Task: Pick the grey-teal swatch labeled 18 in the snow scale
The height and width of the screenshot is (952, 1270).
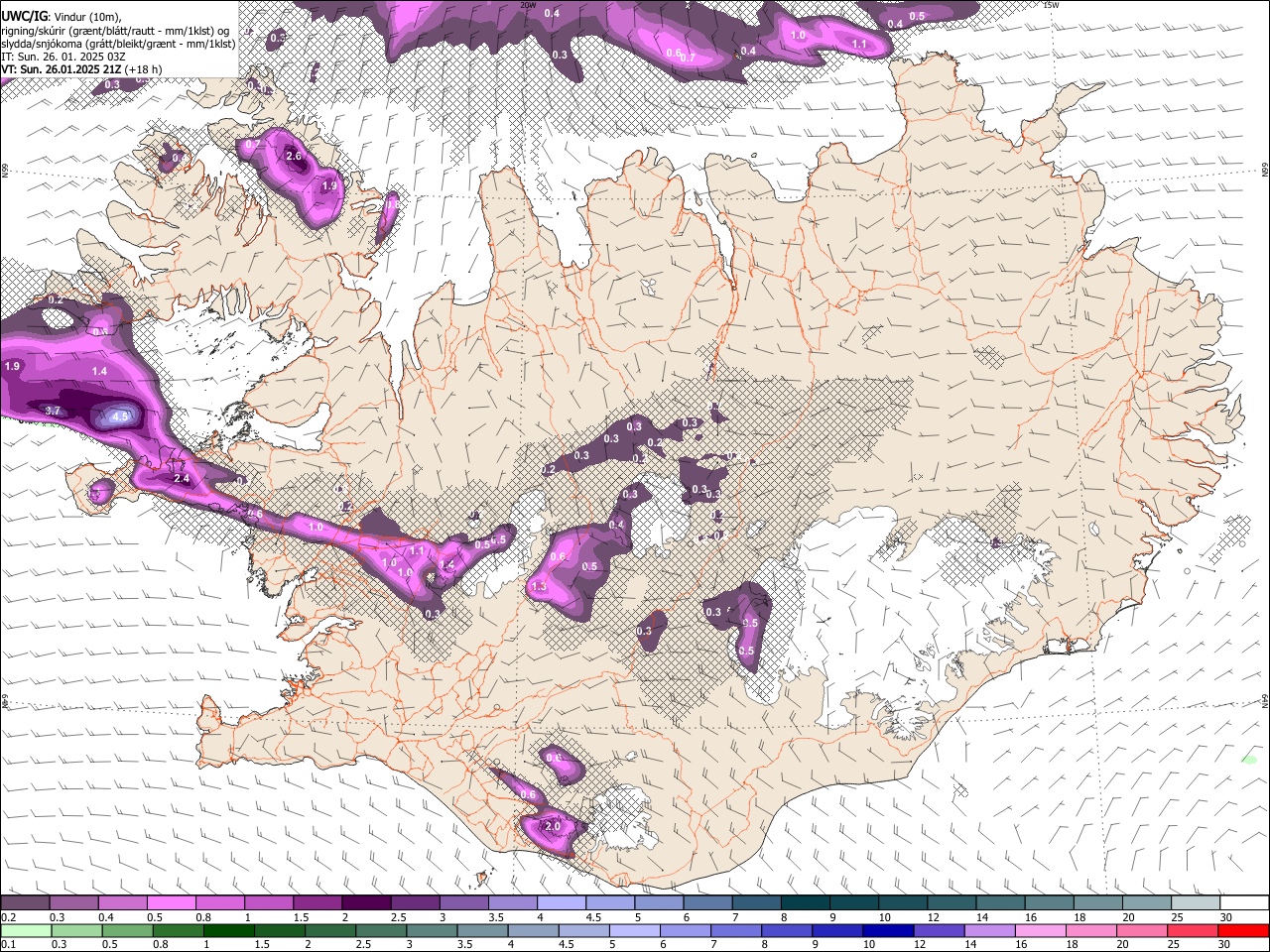Action: pyautogui.click(x=1098, y=902)
